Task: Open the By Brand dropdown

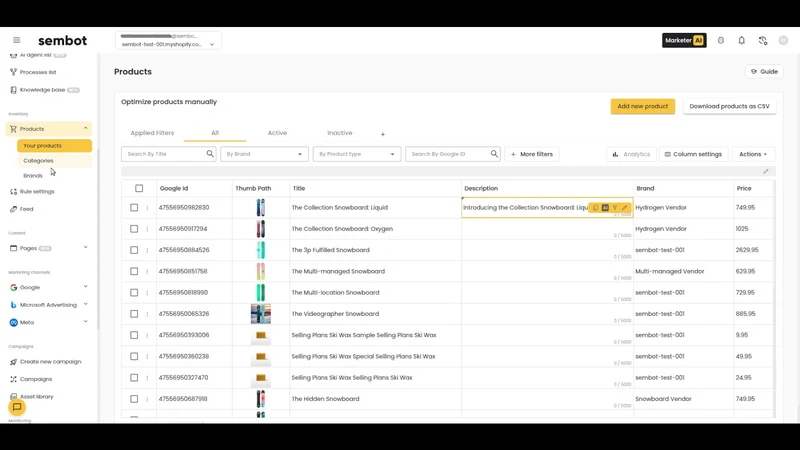Action: point(264,154)
